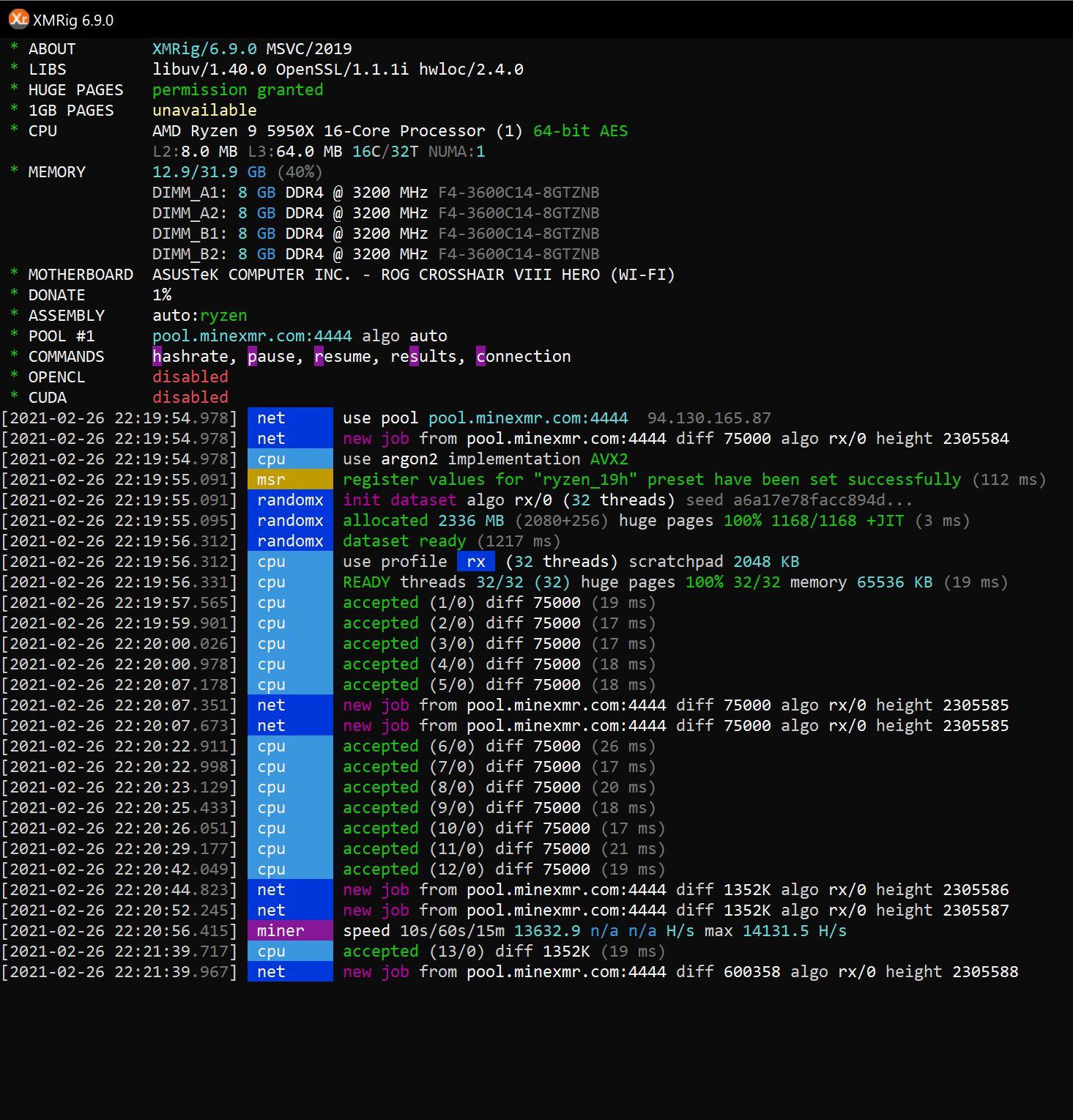
Task: Click 'accepted (9/0)' share line
Action: (499, 807)
